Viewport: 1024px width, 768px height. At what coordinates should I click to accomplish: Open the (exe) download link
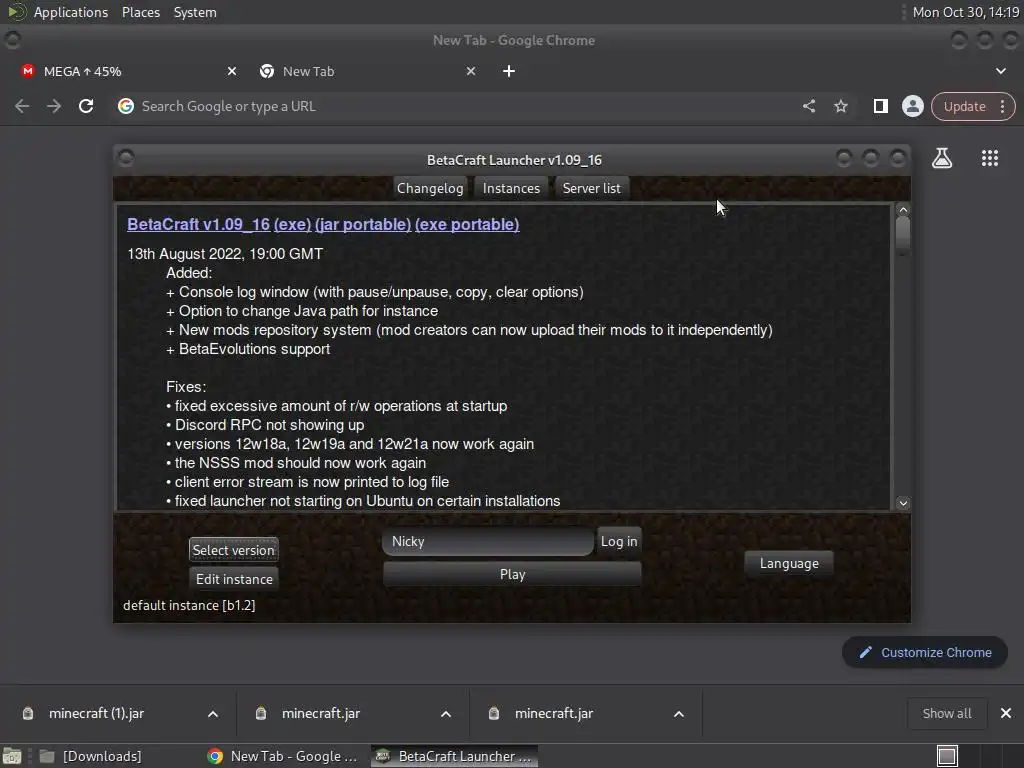292,224
